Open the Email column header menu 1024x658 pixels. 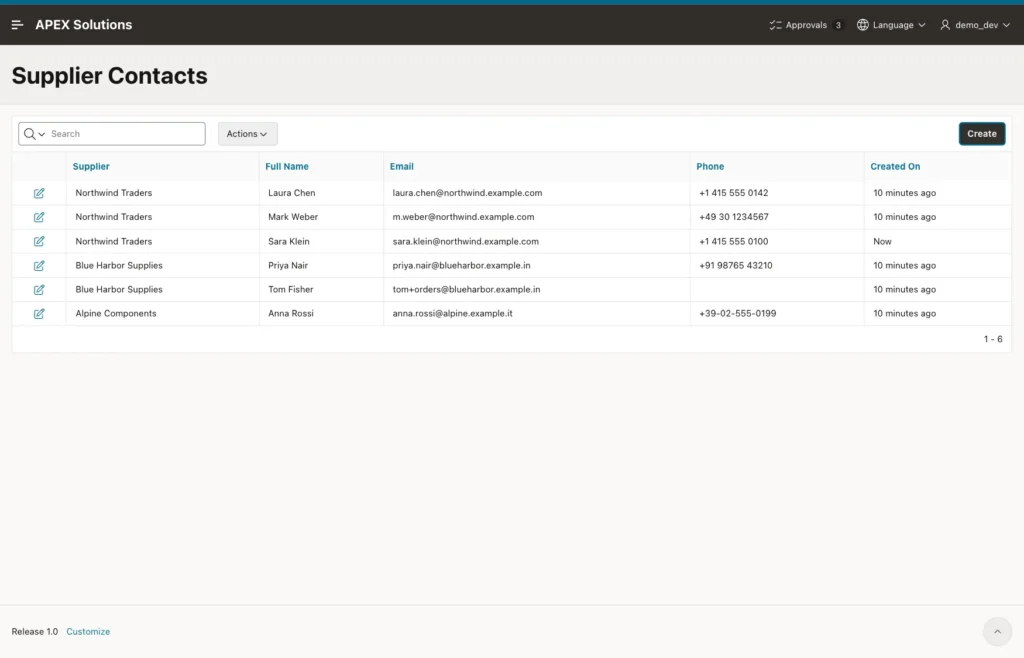point(402,166)
